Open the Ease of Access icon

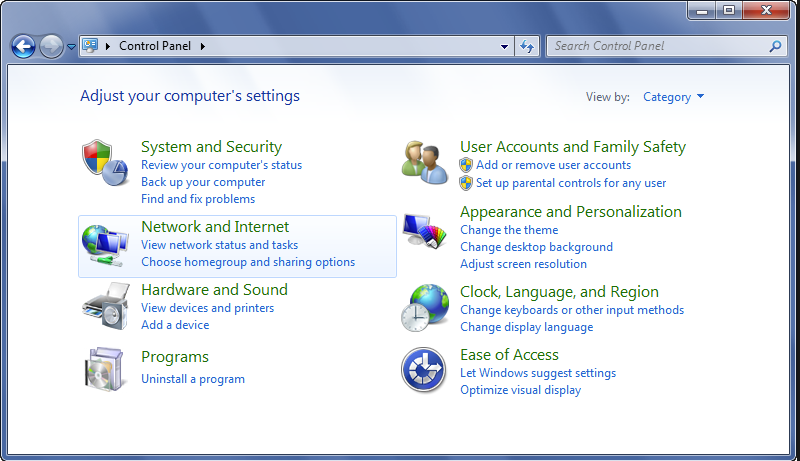tap(423, 370)
